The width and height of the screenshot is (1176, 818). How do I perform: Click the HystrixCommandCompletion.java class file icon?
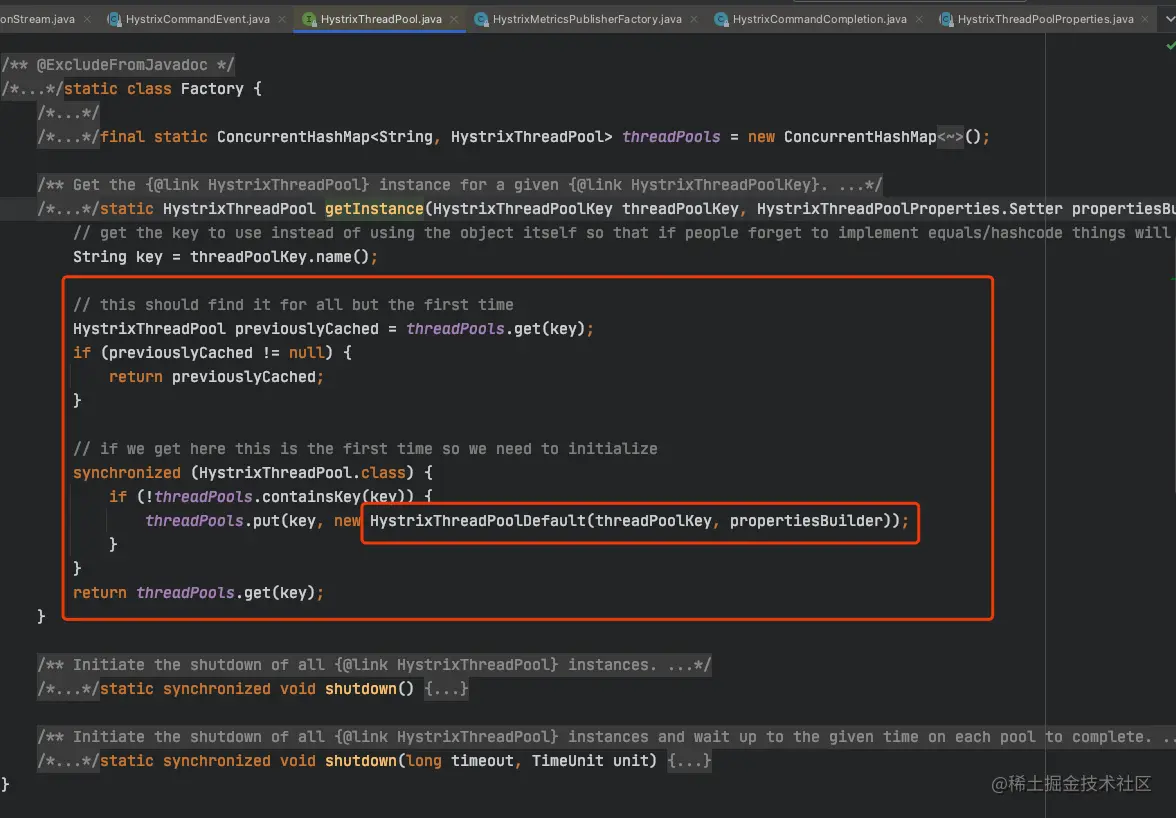(x=721, y=19)
